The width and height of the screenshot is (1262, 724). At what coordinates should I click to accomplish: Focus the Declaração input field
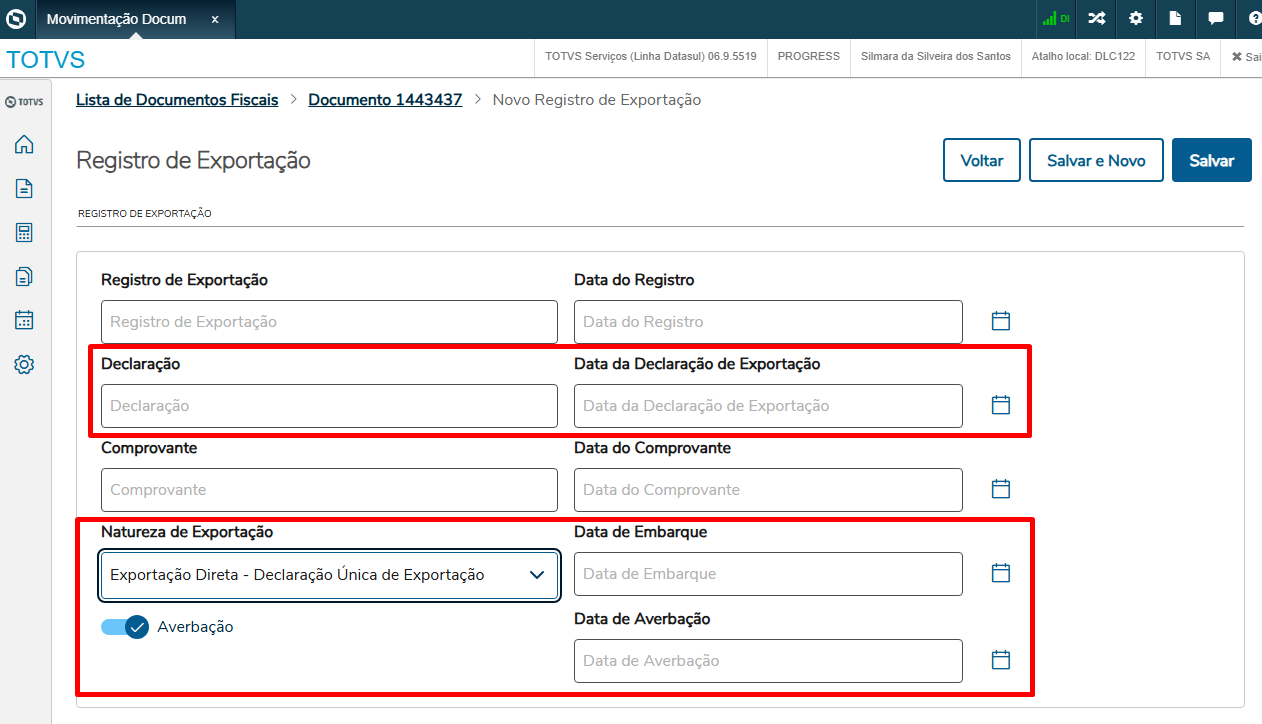coord(329,406)
